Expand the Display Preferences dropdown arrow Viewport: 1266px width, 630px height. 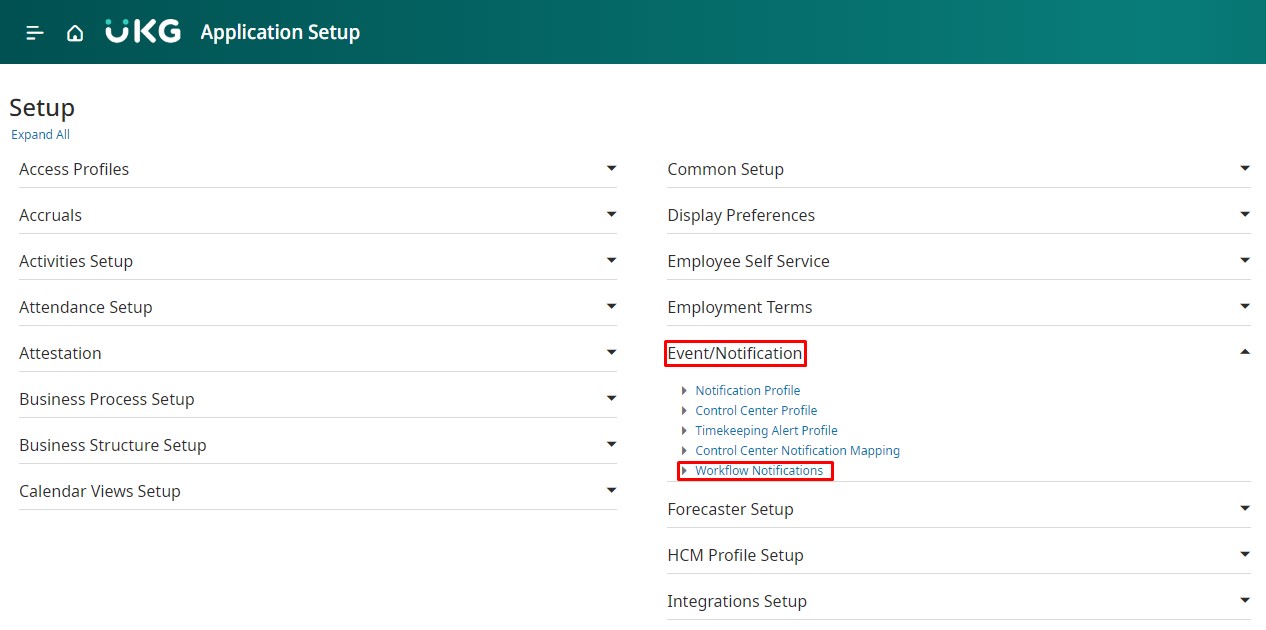(1244, 215)
